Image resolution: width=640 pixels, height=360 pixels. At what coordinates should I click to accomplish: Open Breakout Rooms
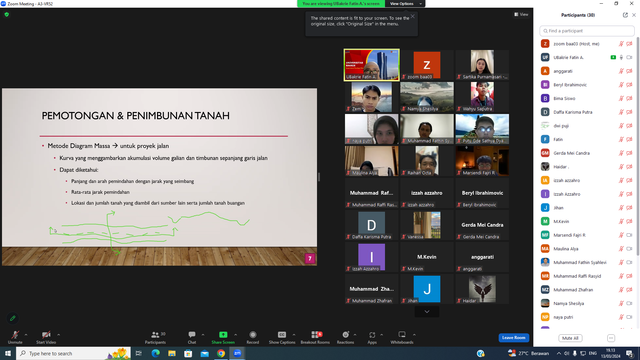315,337
